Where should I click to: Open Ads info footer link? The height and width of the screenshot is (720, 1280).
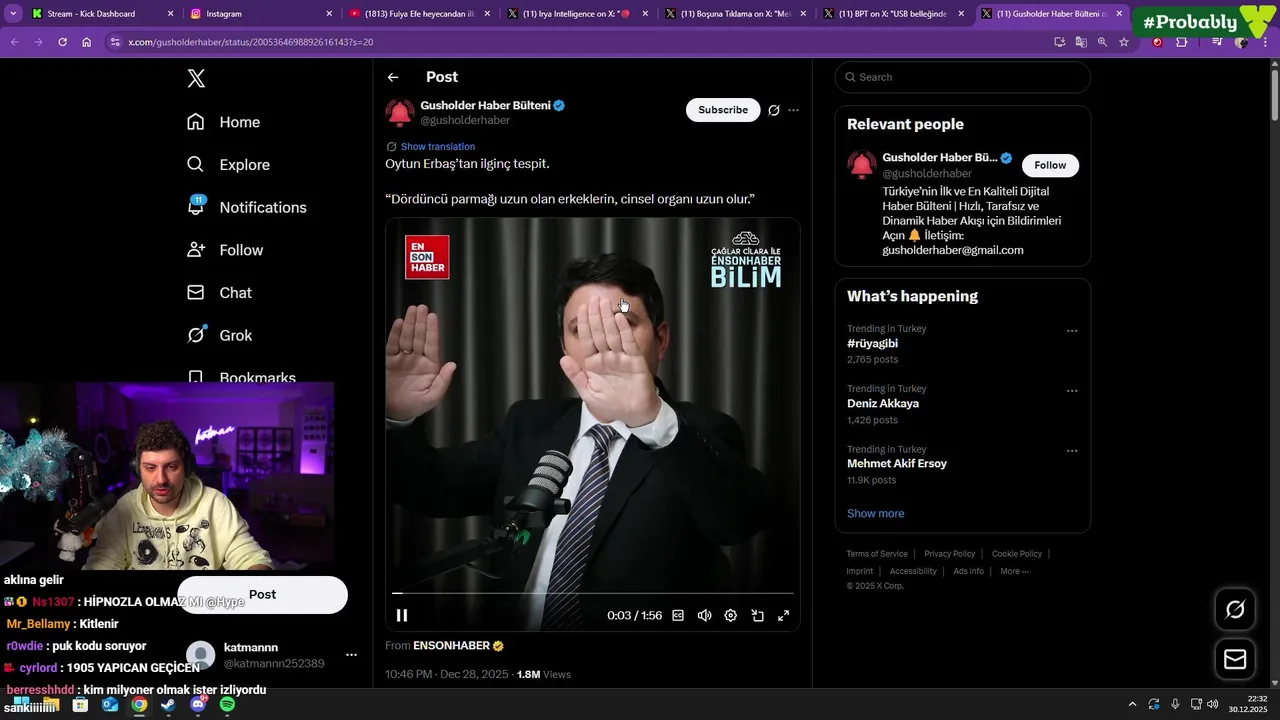pos(968,571)
